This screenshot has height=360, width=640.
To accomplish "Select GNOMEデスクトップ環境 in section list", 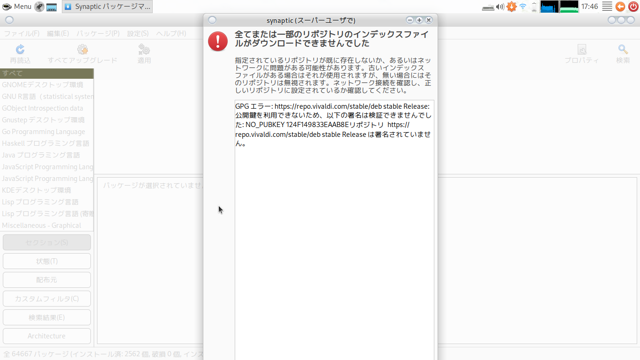I will (x=47, y=85).
